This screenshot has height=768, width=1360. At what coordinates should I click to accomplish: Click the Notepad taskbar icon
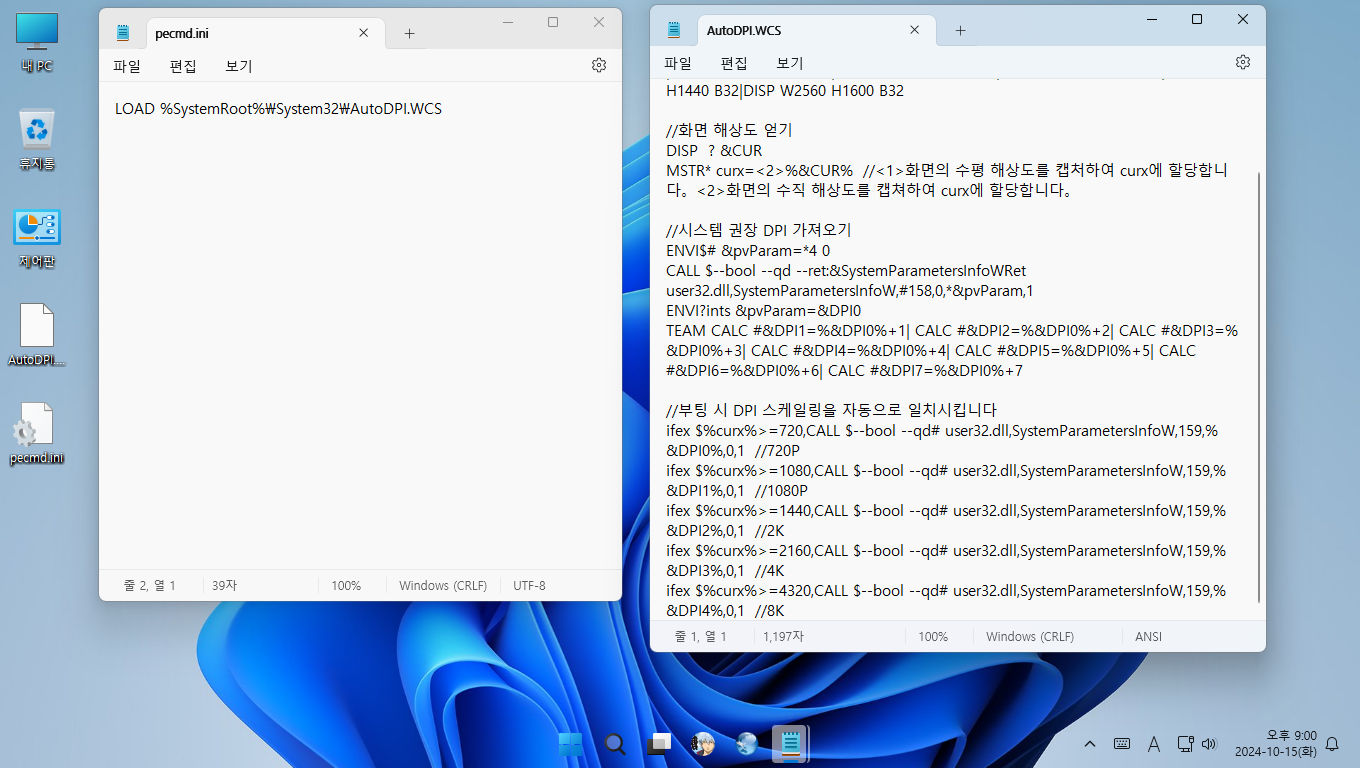click(791, 744)
